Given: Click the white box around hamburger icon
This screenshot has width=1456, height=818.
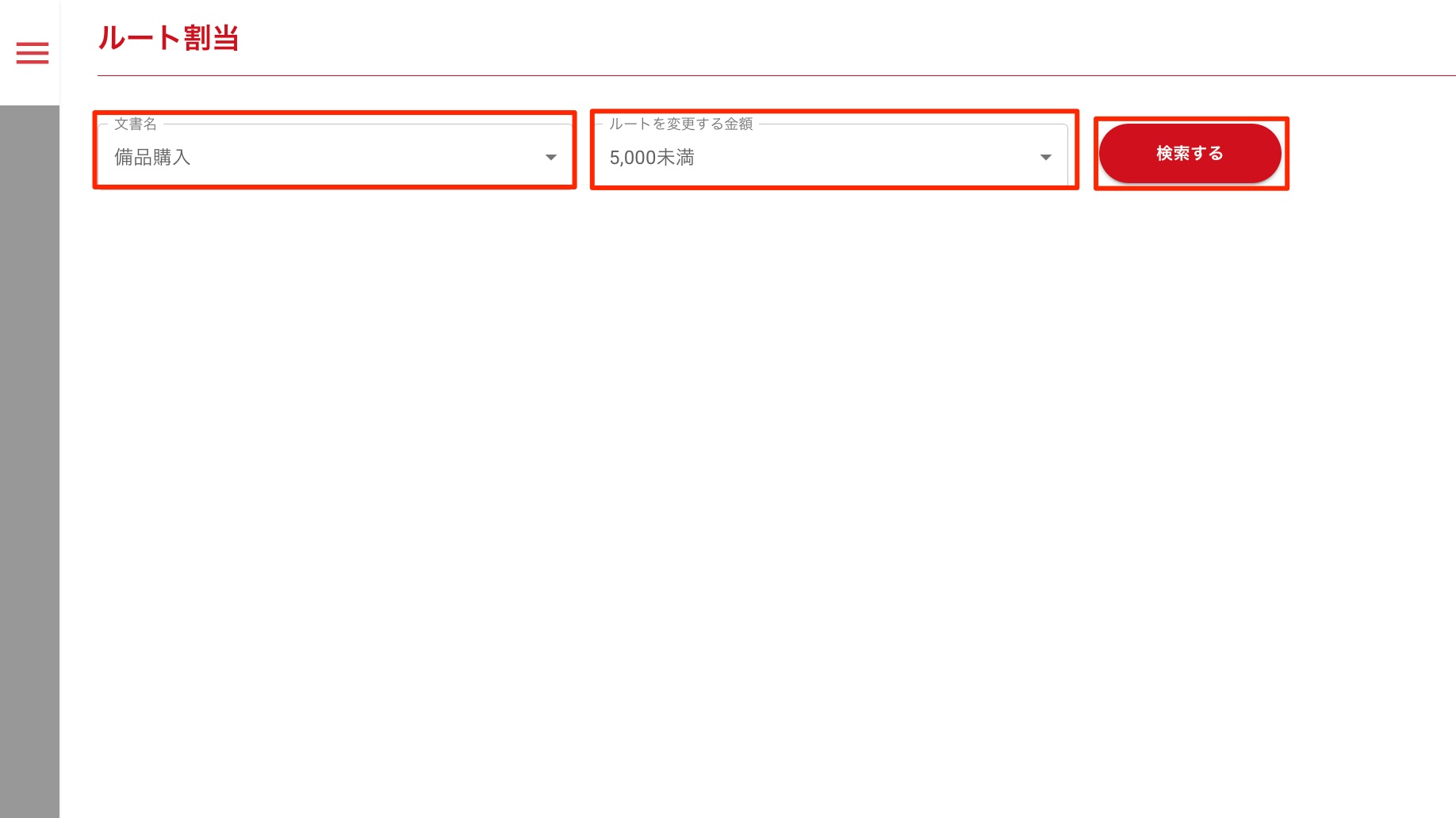Looking at the screenshot, I should coord(29,52).
